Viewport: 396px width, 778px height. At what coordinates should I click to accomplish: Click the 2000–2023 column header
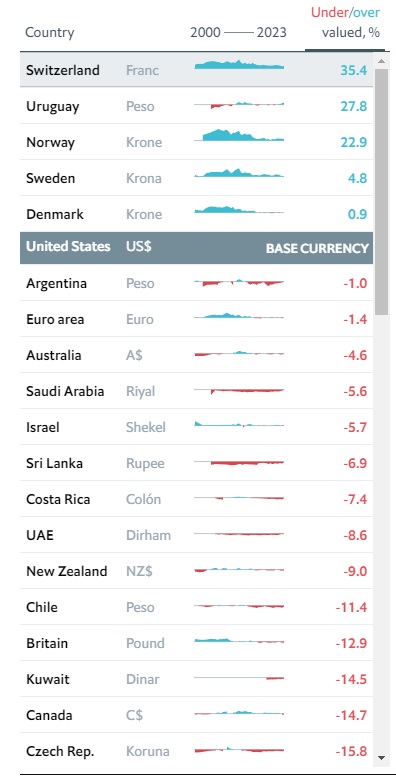pyautogui.click(x=239, y=33)
